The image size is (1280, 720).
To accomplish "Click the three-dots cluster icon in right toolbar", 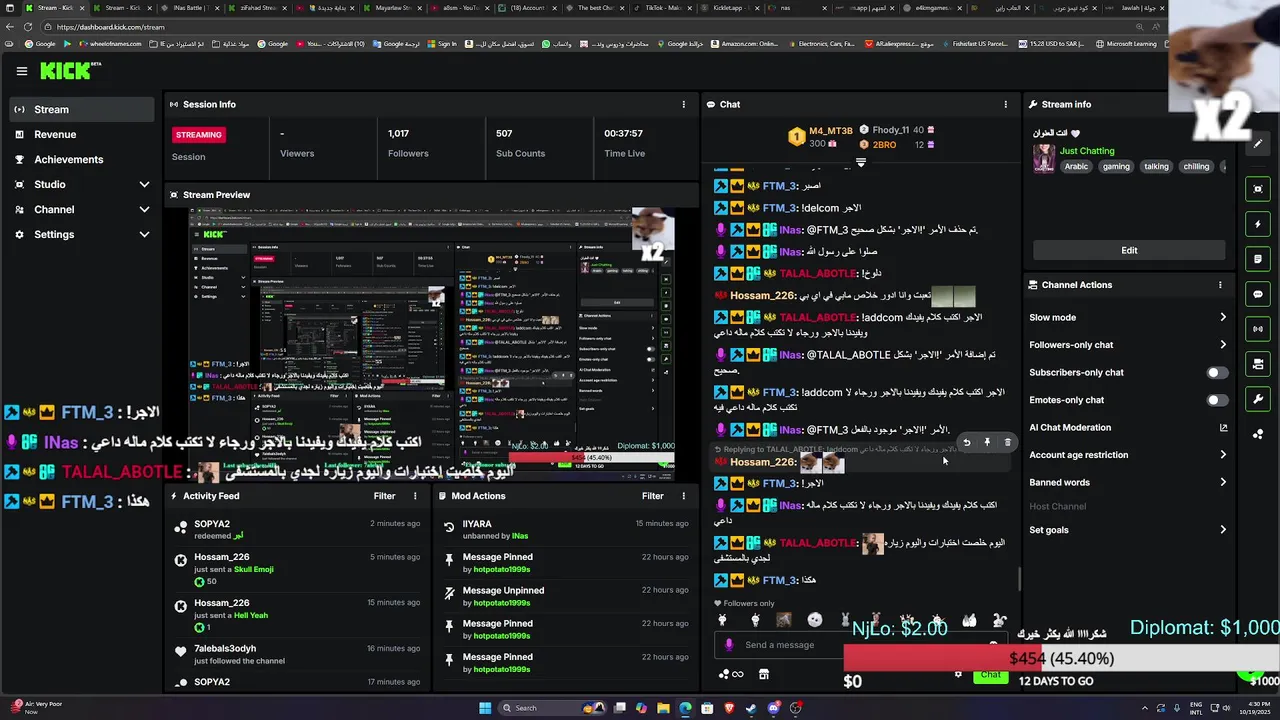I will [1258, 434].
